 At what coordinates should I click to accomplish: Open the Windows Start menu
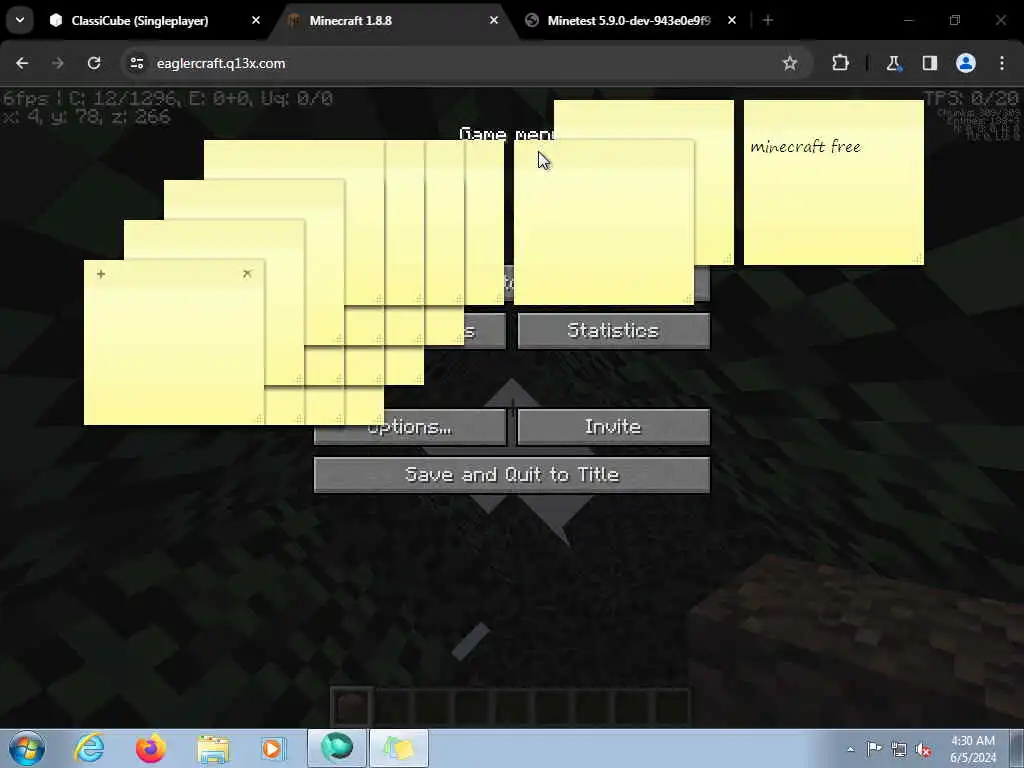click(x=27, y=748)
